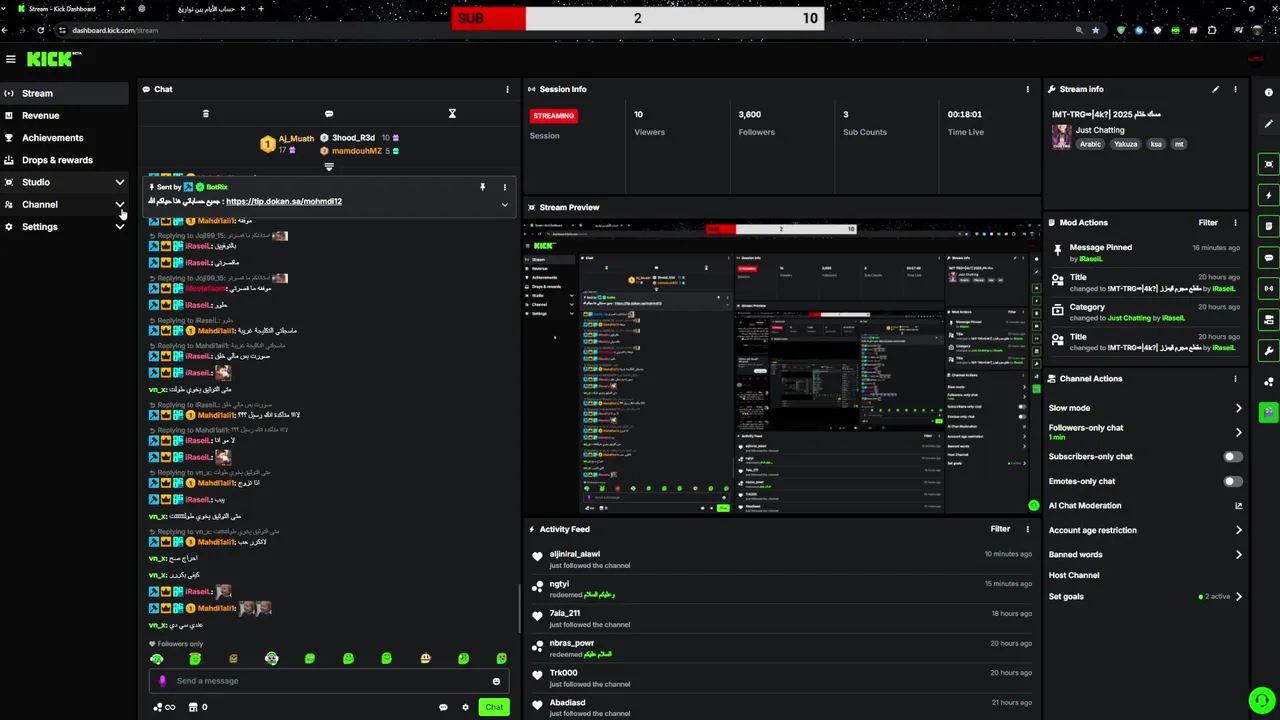Open Activity Feed three-dot menu
Image resolution: width=1280 pixels, height=720 pixels.
(1027, 529)
